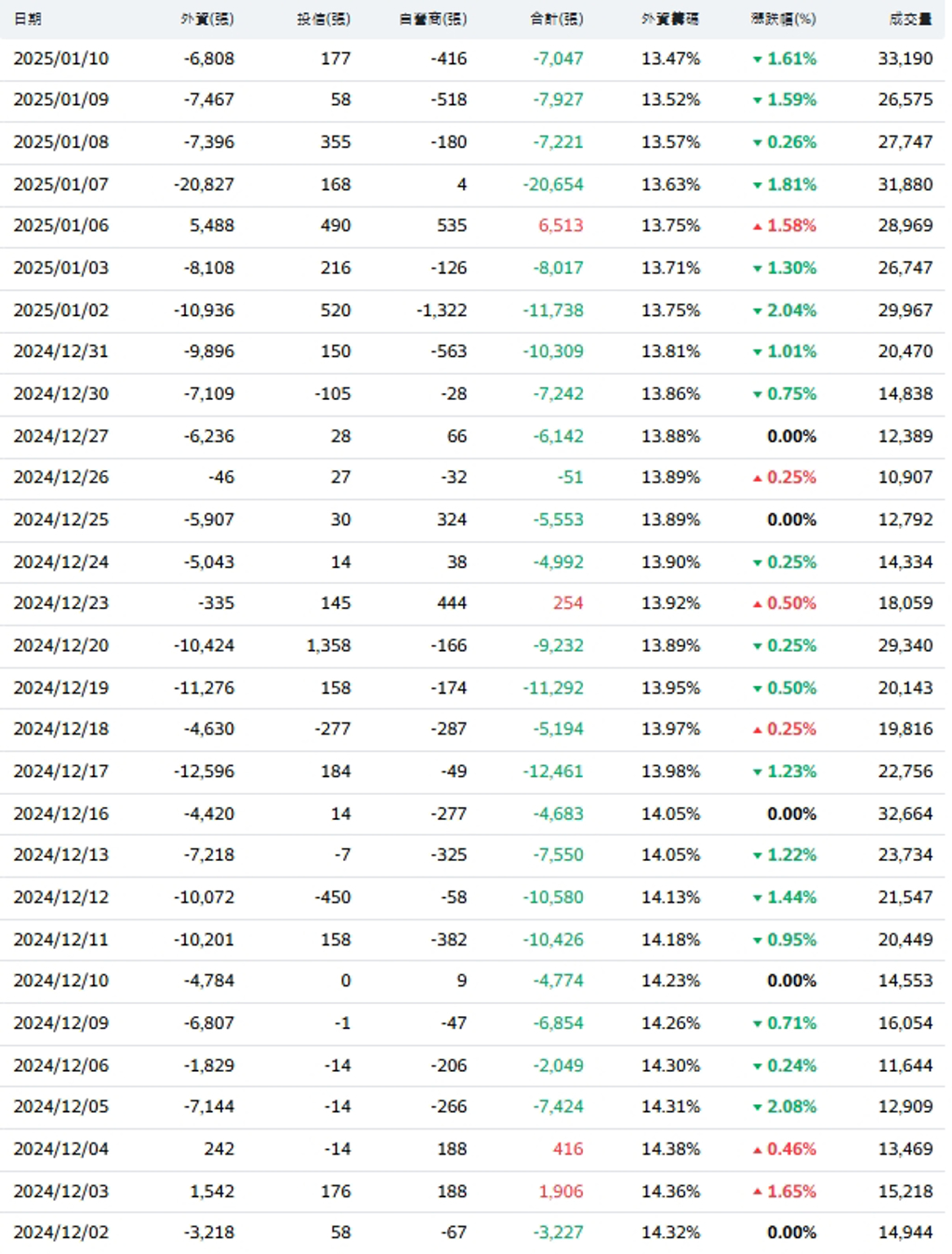Click the 日期 column header
This screenshot has height=1254, width=952.
click(x=28, y=19)
